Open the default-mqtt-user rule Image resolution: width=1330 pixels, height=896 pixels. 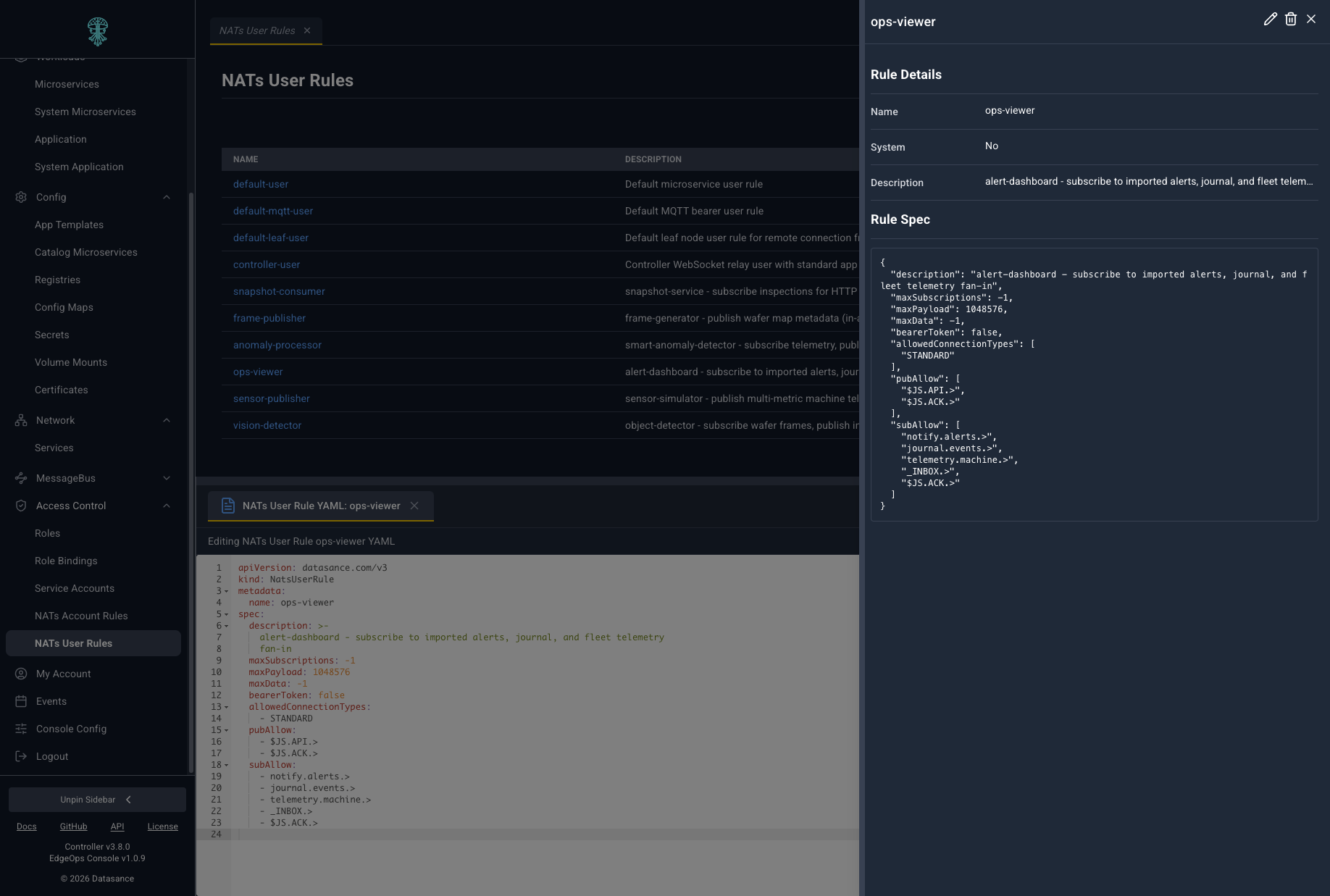coord(273,211)
